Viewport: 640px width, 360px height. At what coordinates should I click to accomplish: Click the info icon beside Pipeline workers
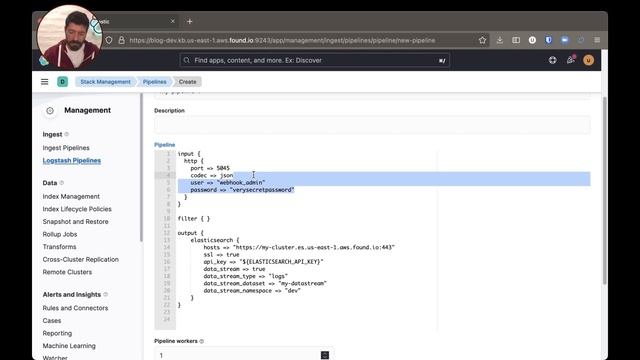click(x=202, y=341)
